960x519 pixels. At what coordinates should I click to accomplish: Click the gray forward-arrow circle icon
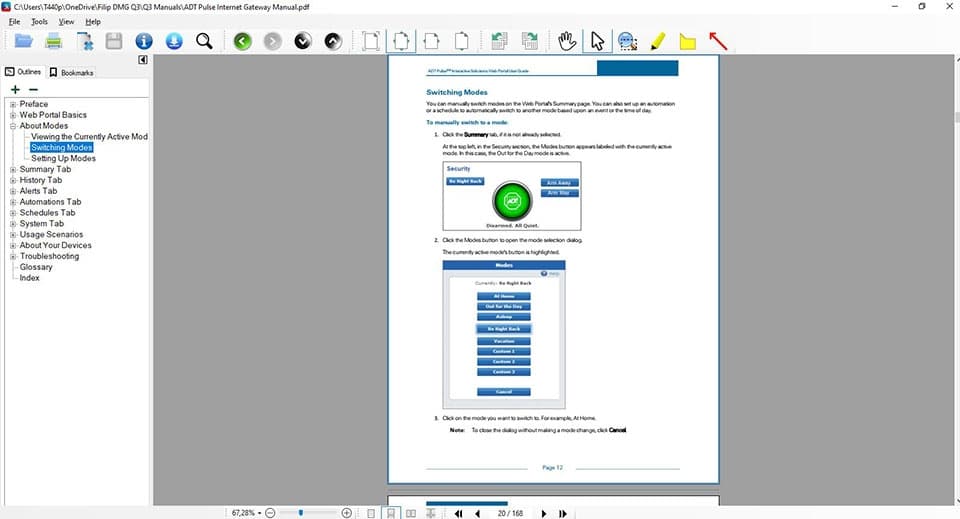(x=272, y=41)
